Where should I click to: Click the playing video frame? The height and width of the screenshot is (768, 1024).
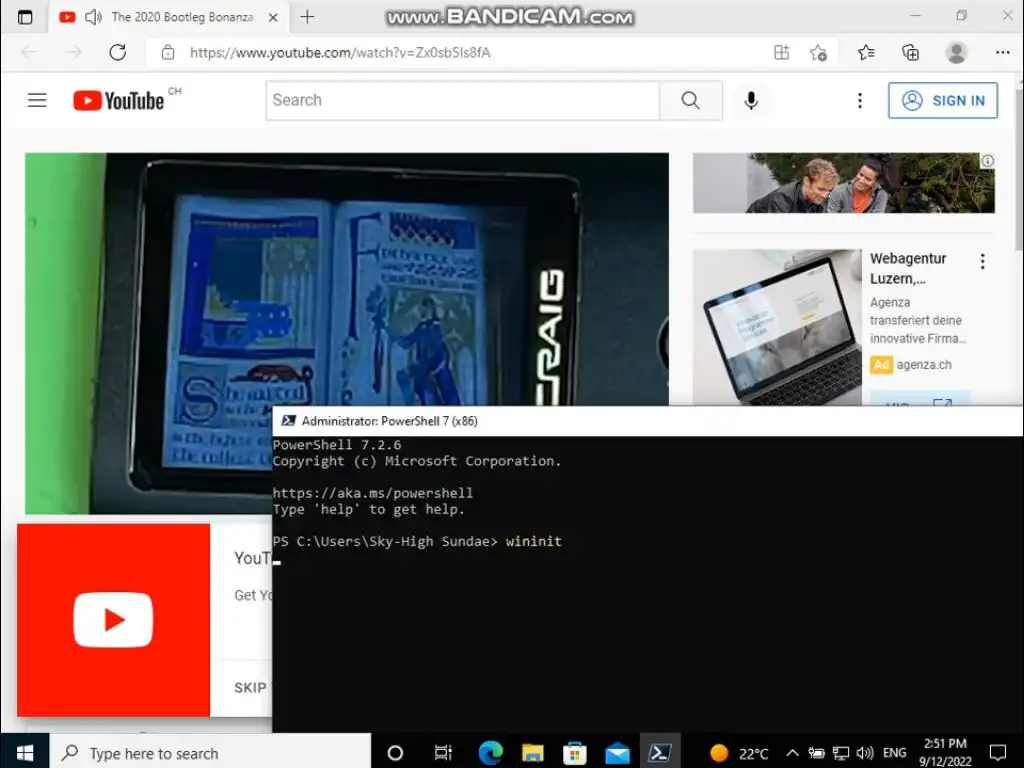347,279
